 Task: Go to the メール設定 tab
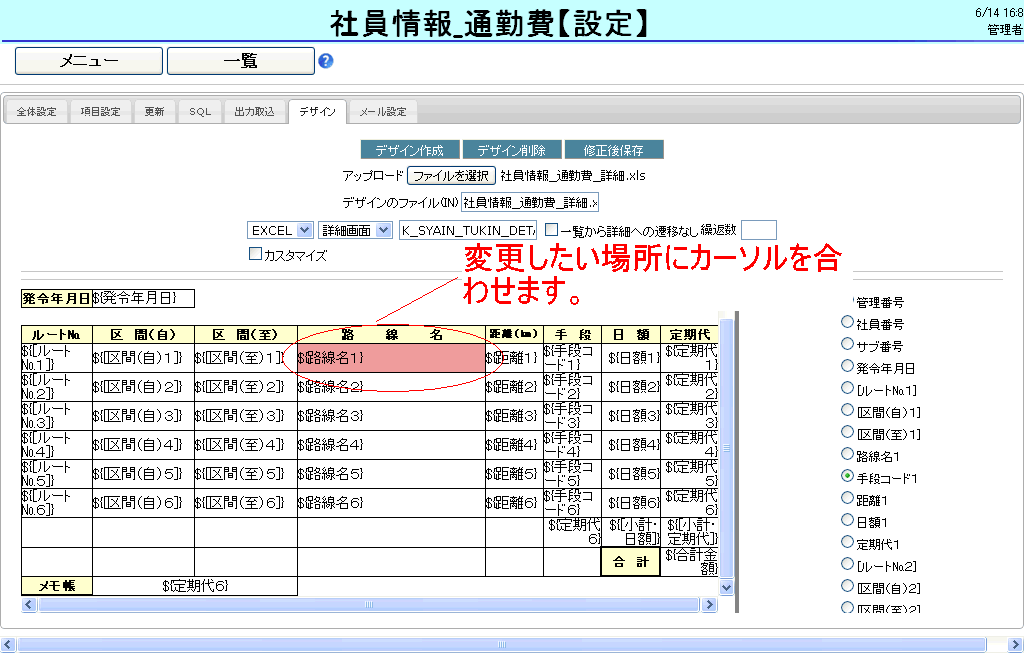pyautogui.click(x=382, y=112)
